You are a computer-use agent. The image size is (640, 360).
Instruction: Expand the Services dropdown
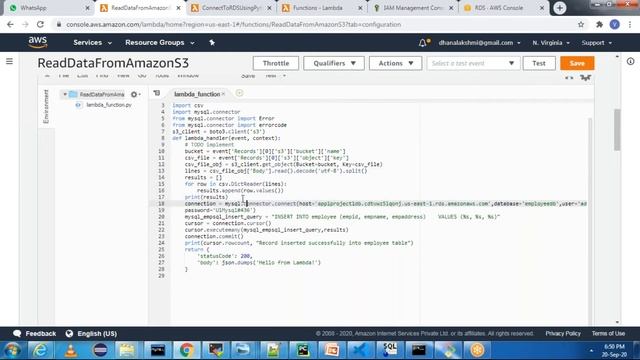tap(92, 42)
